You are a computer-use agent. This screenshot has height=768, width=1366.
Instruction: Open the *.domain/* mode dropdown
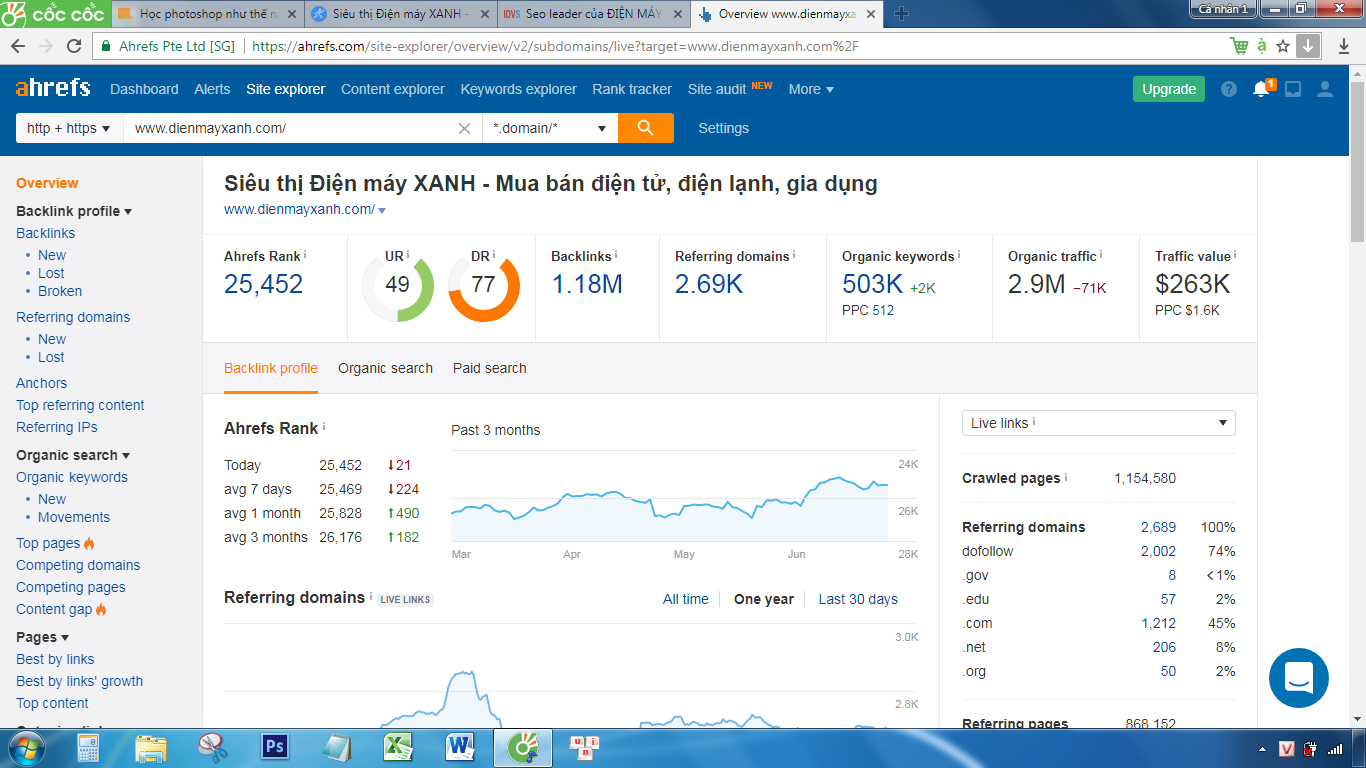coord(549,128)
